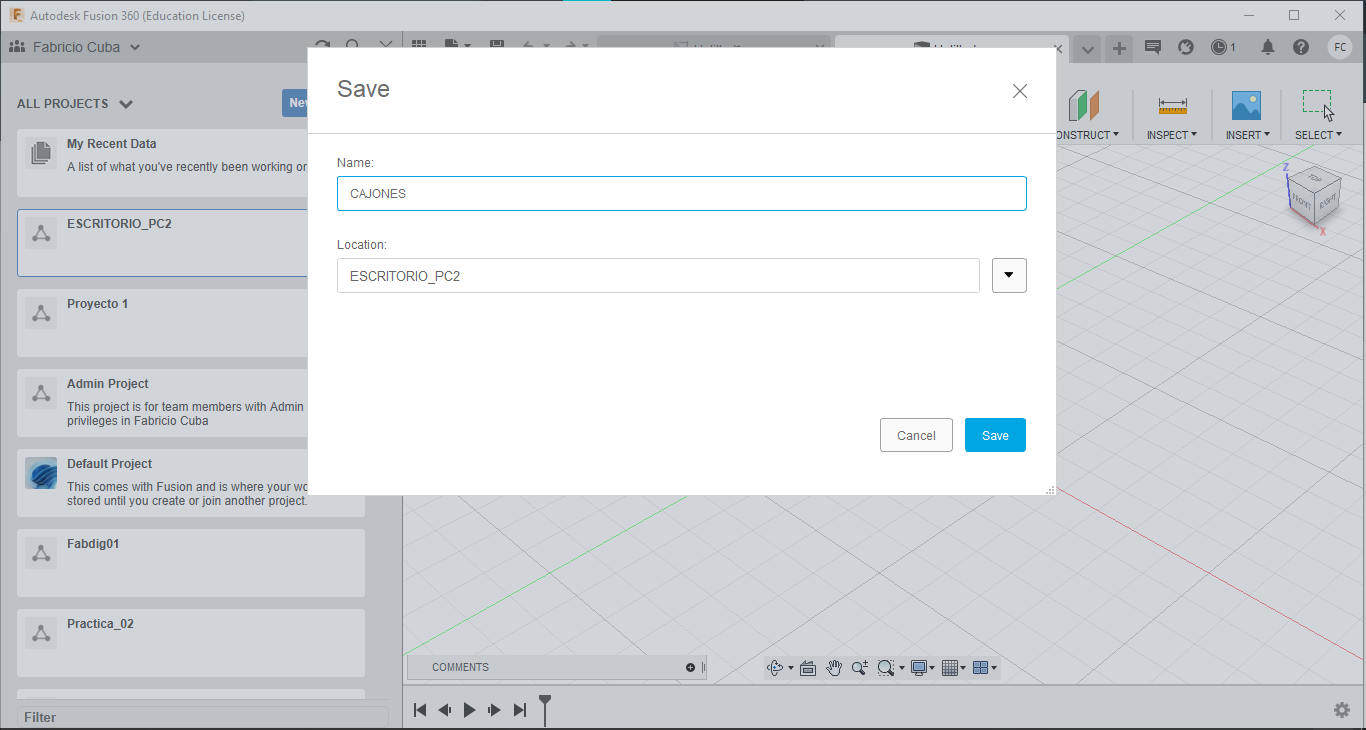The height and width of the screenshot is (730, 1366).
Task: Click the Save disk icon in toolbar
Action: 497,46
